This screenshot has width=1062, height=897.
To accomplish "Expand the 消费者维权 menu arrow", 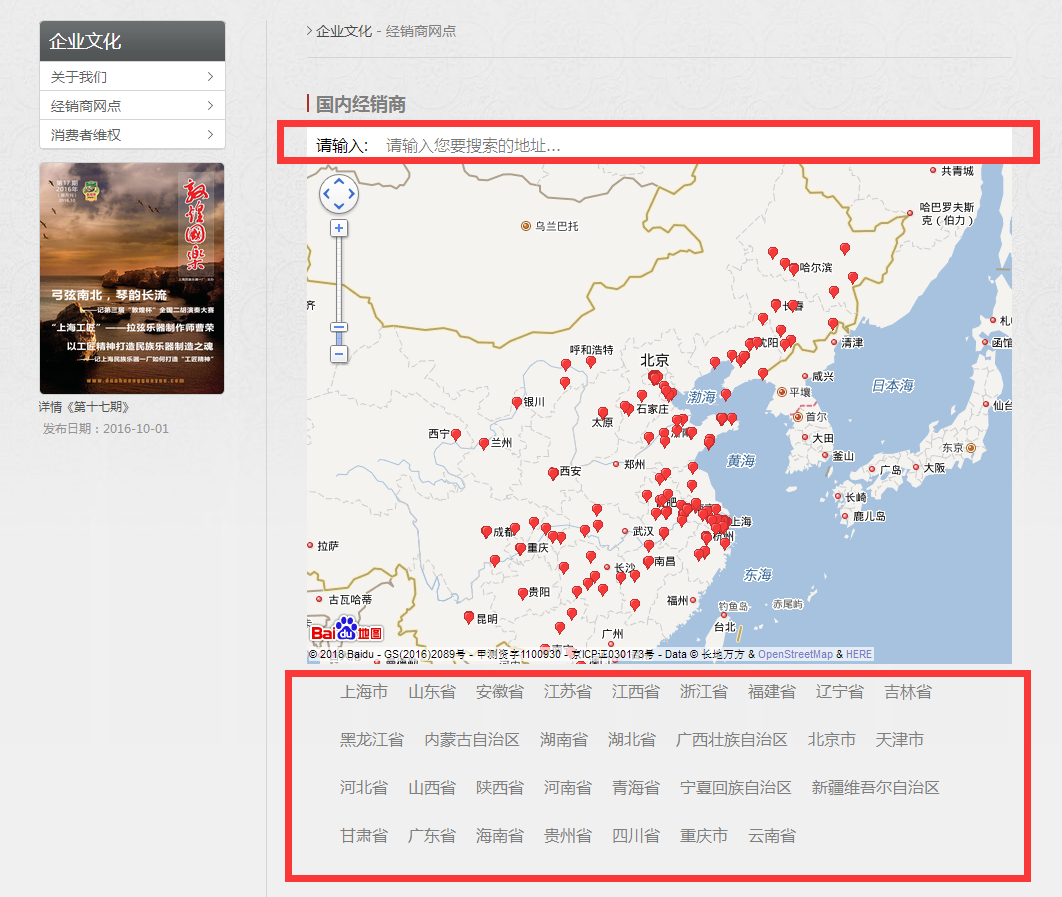I will [210, 134].
